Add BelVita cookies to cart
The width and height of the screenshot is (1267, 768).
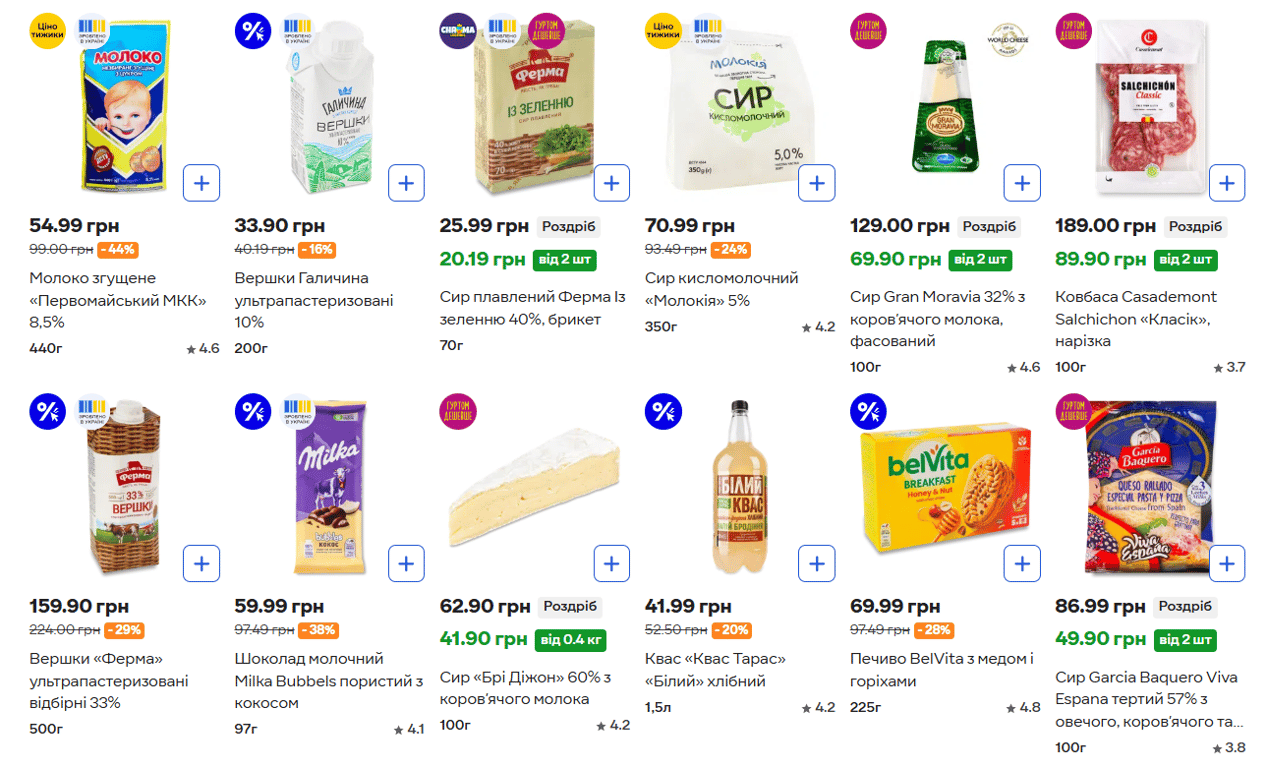pyautogui.click(x=1021, y=563)
